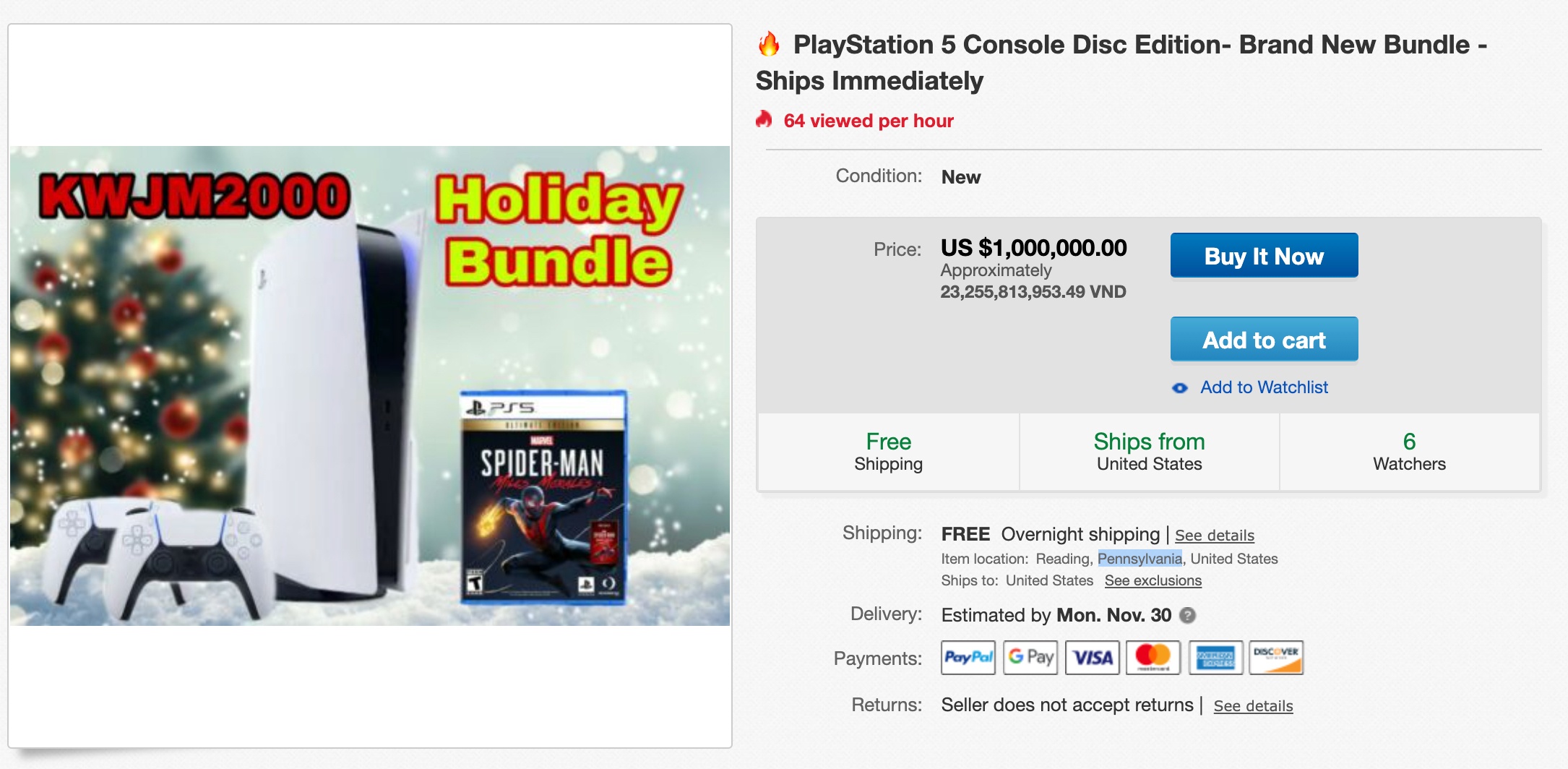
Task: Click the Discover card icon
Action: tap(1276, 657)
